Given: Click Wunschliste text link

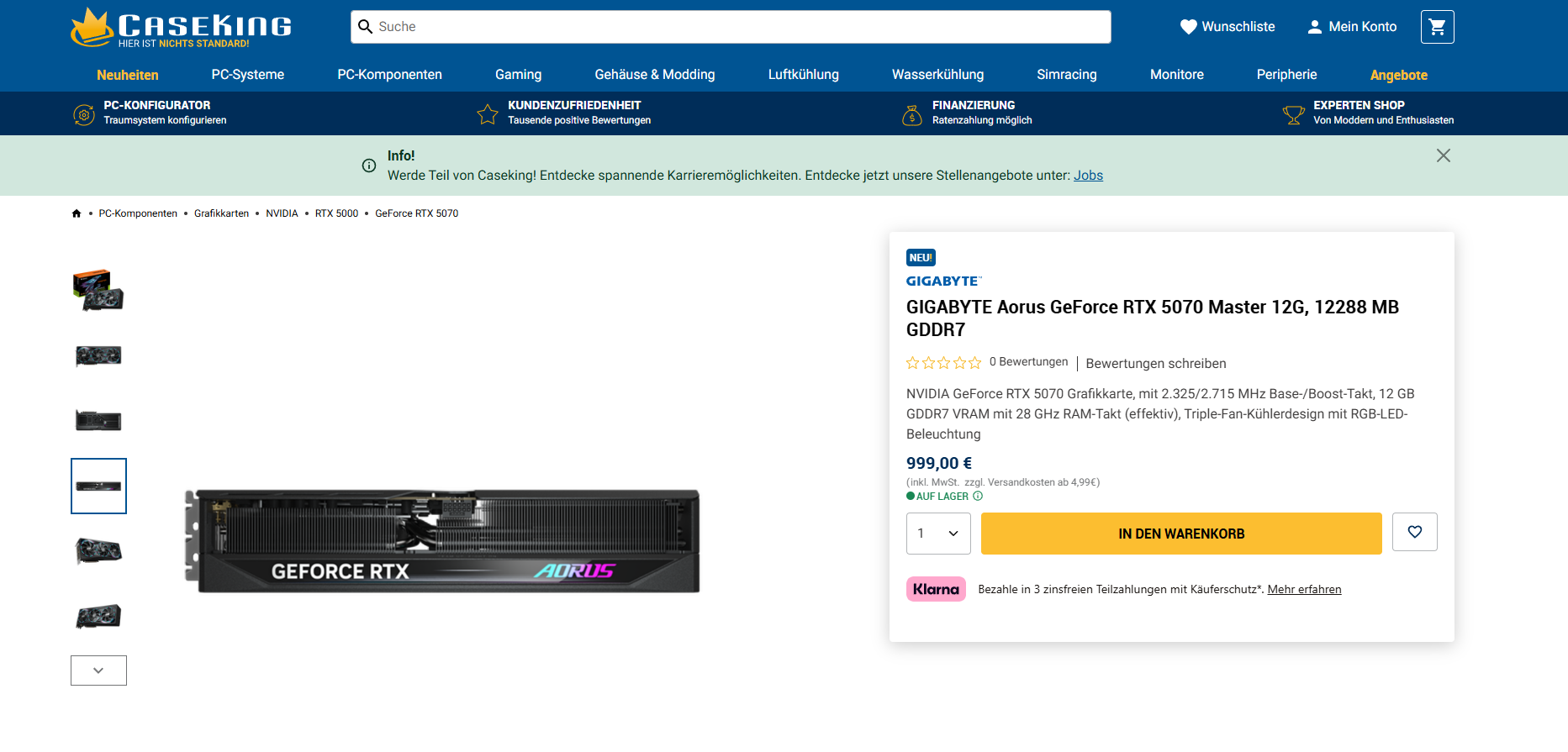Looking at the screenshot, I should [x=1238, y=27].
